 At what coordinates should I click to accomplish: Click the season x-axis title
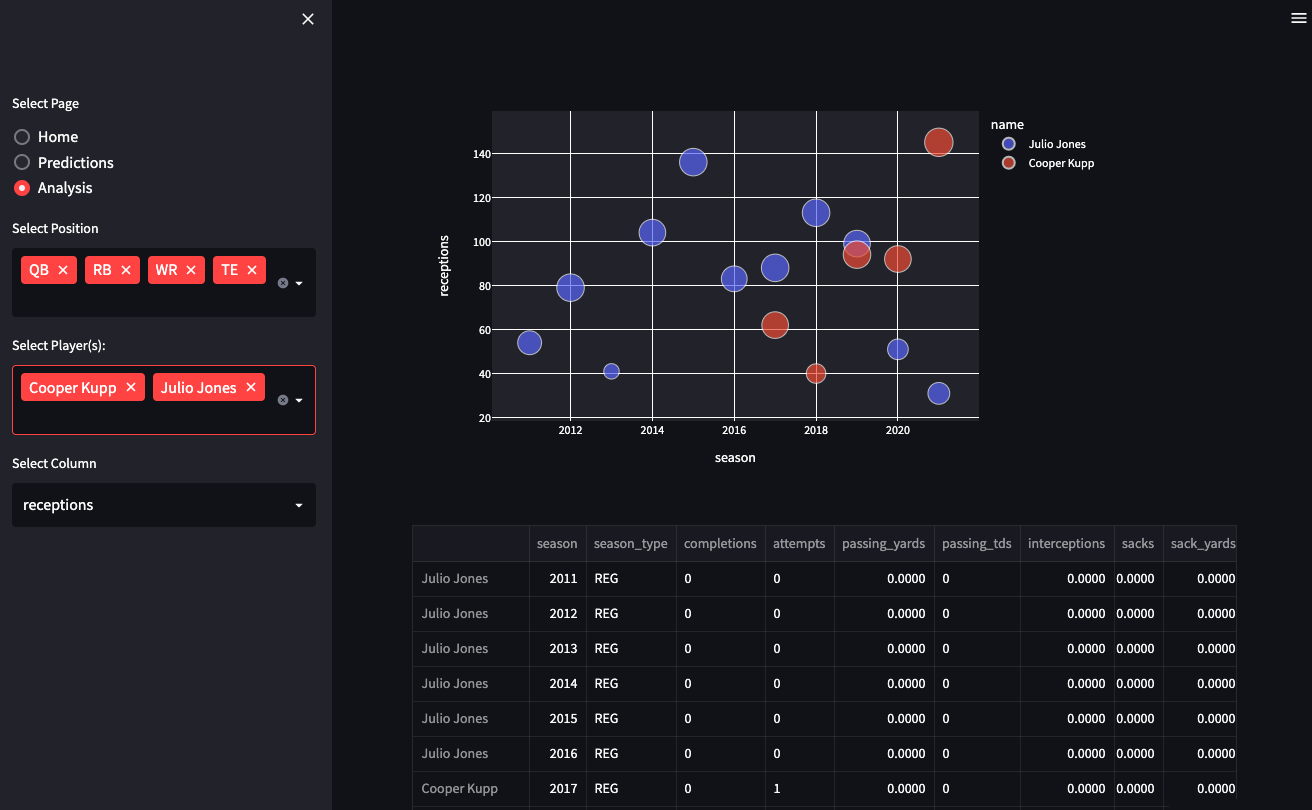735,457
